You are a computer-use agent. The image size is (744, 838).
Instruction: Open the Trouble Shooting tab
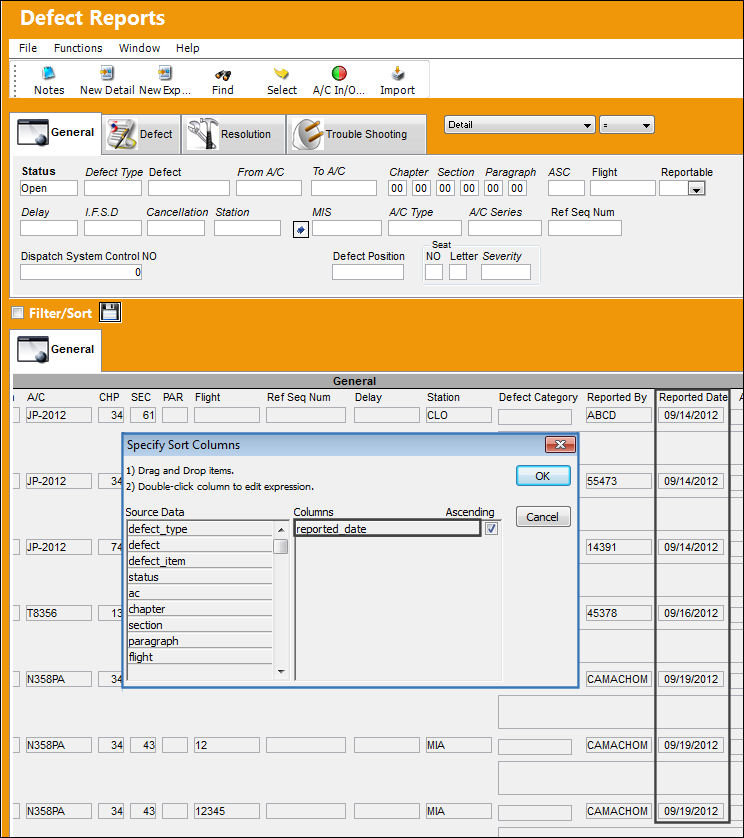pyautogui.click(x=356, y=134)
